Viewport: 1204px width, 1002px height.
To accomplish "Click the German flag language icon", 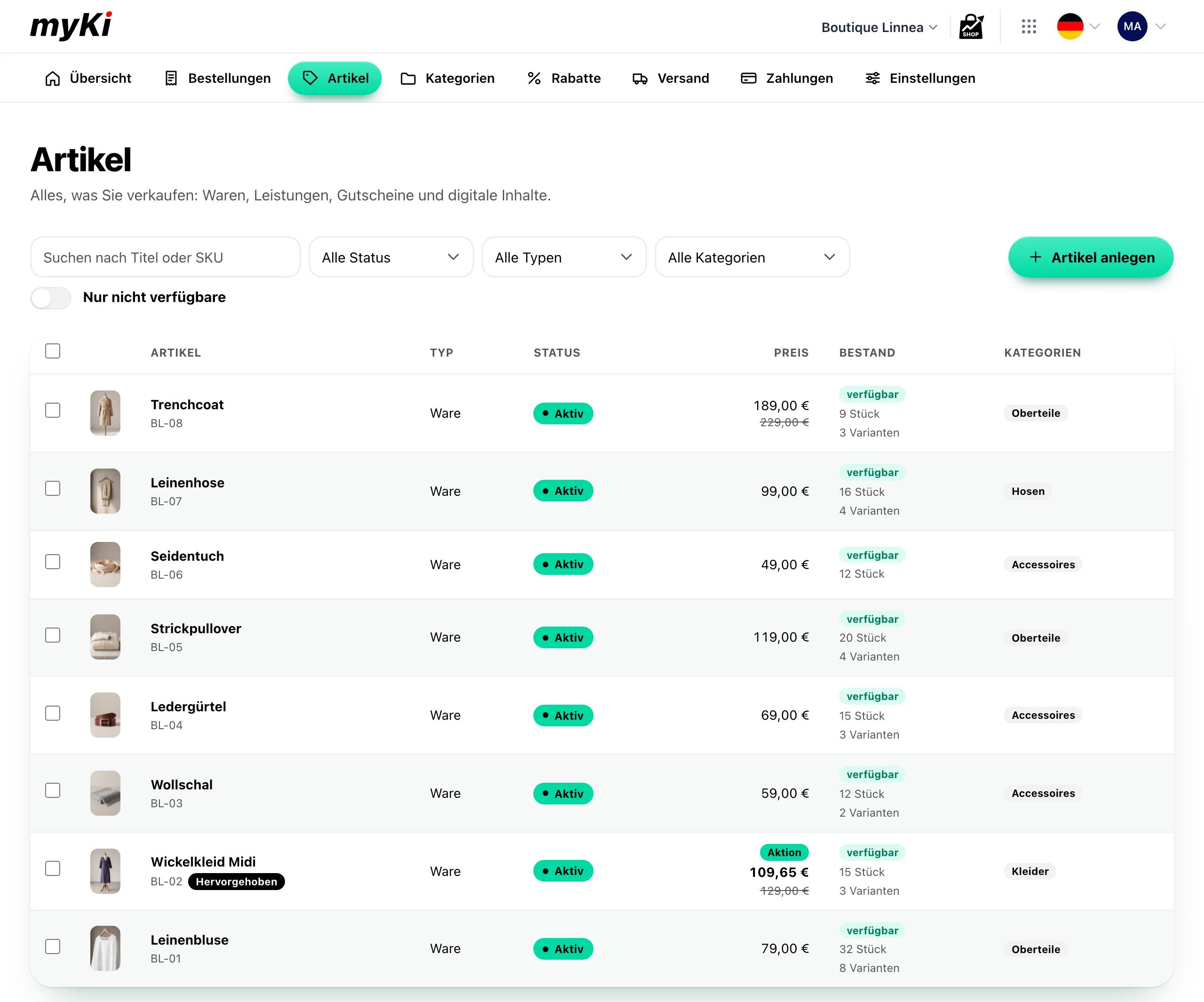I will (1070, 26).
